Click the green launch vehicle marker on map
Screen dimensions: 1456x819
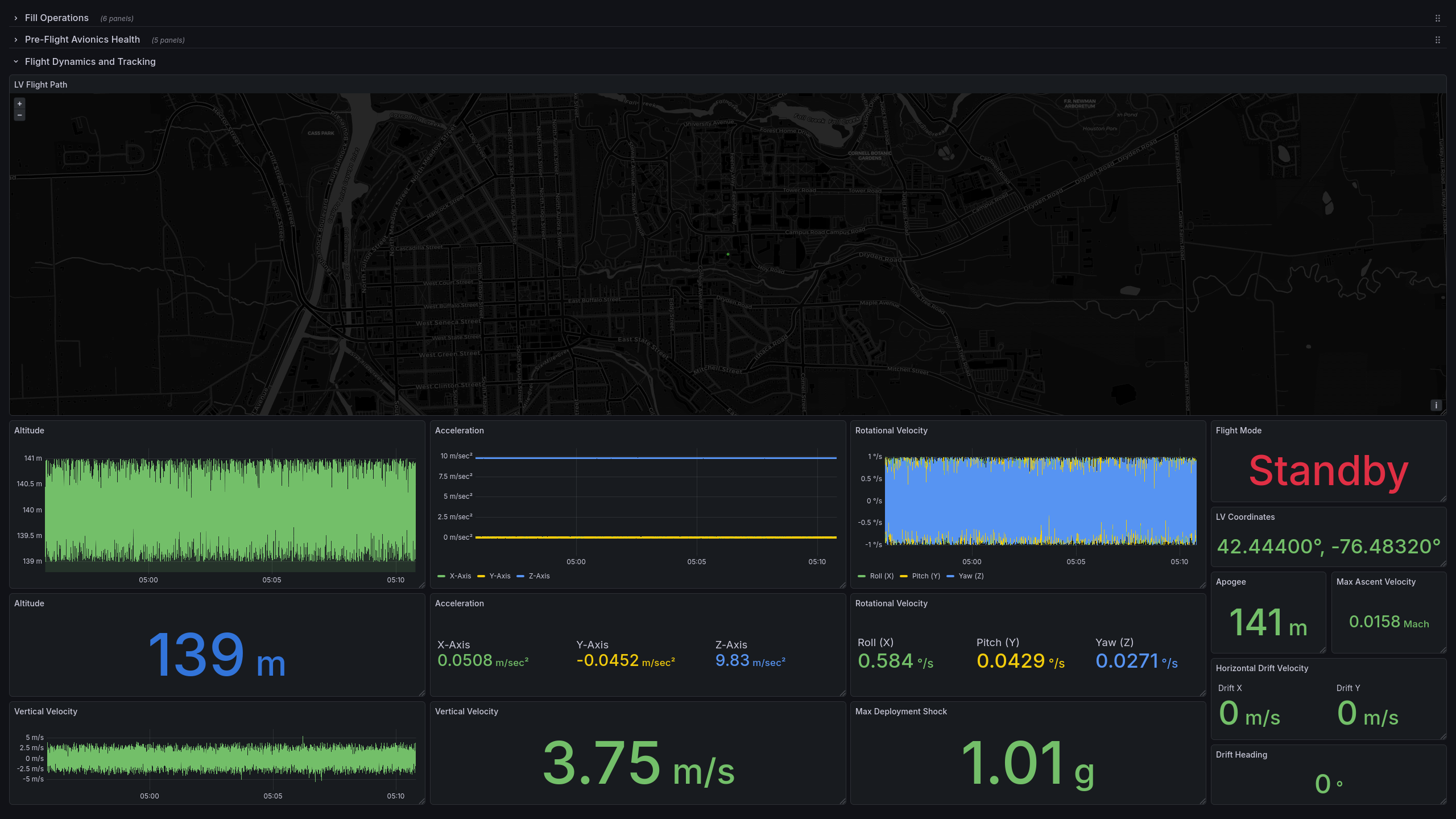click(x=728, y=254)
